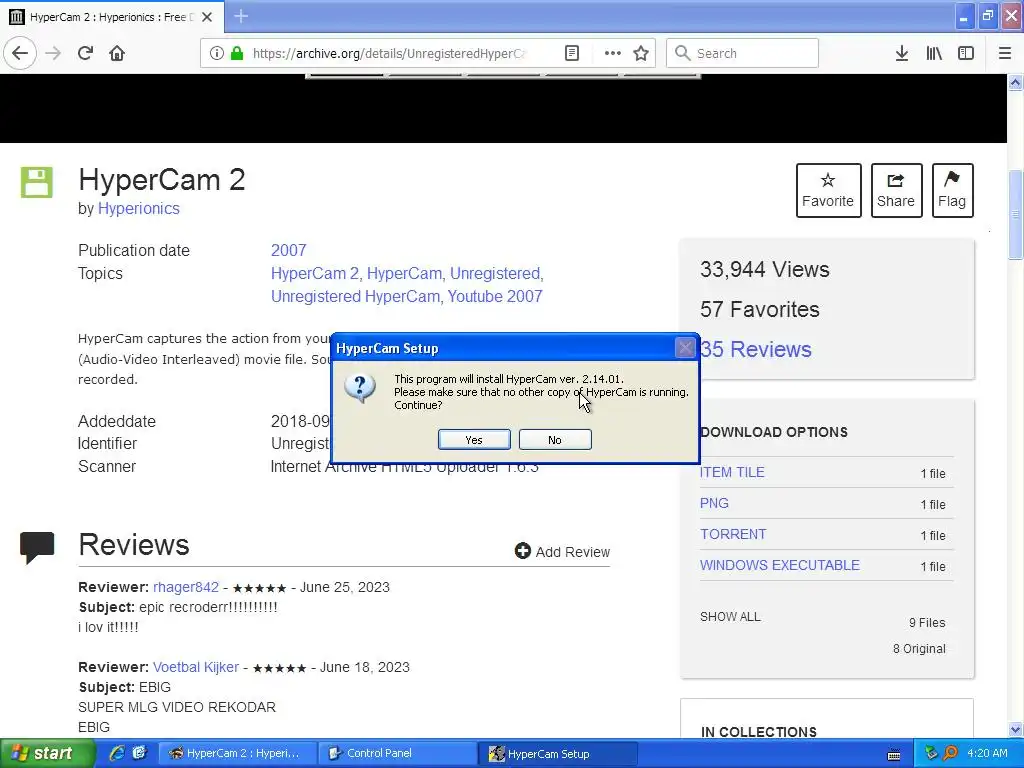
Task: Toggle reader view in address bar
Action: 571,53
